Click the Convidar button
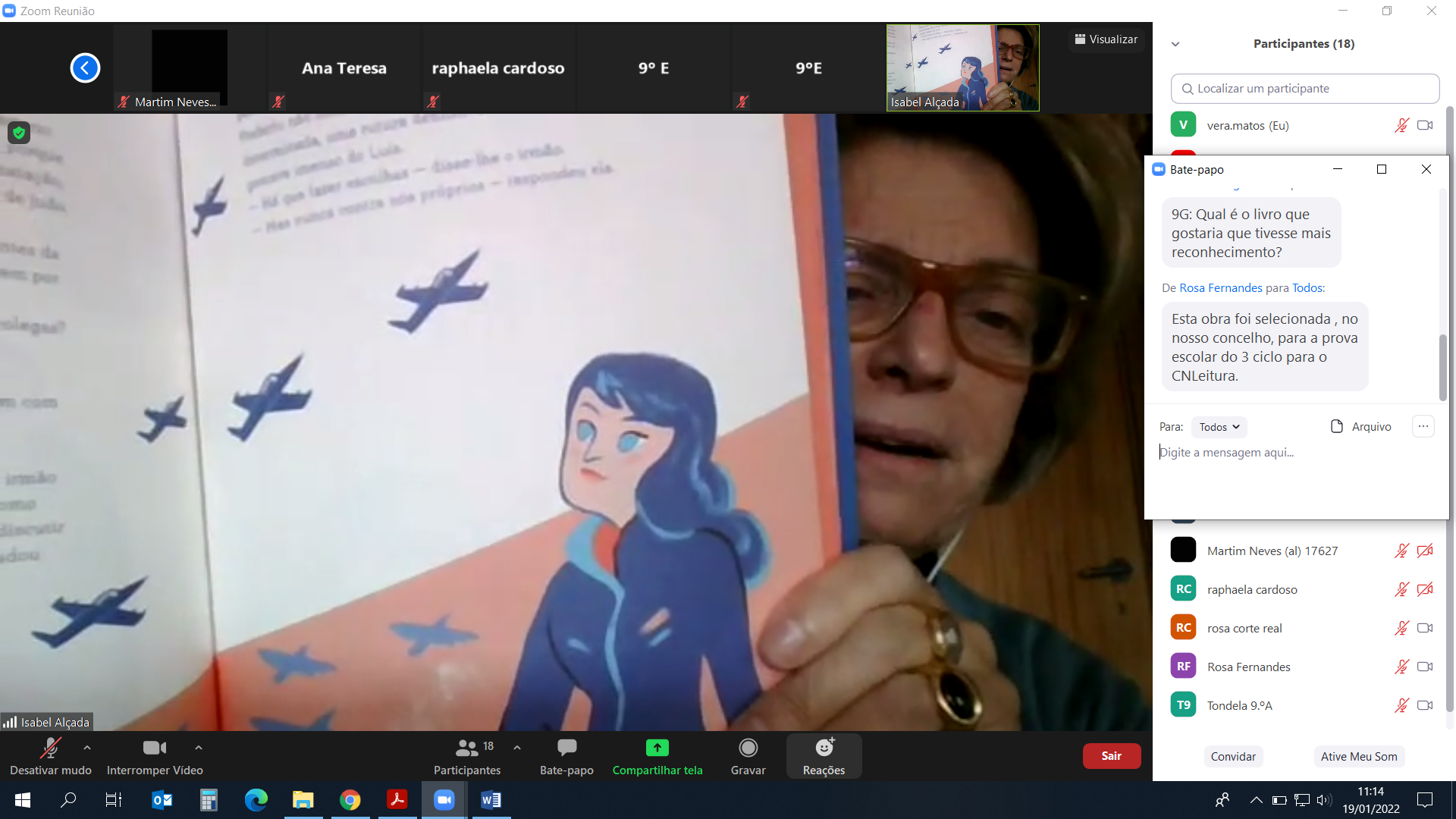This screenshot has height=819, width=1456. [x=1233, y=757]
